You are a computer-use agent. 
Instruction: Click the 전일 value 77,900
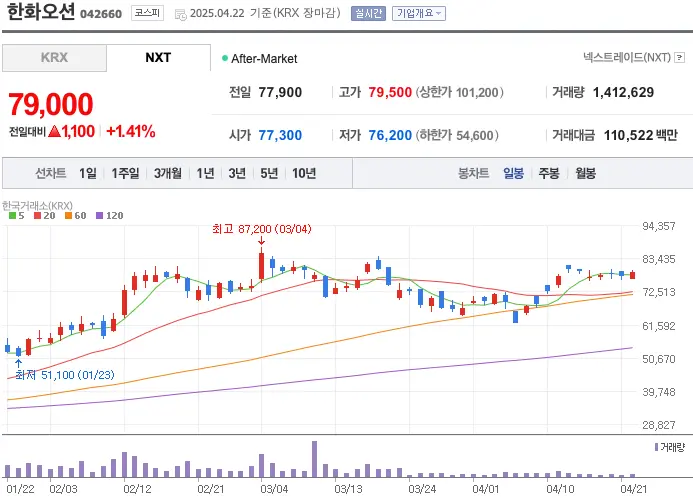pos(280,92)
